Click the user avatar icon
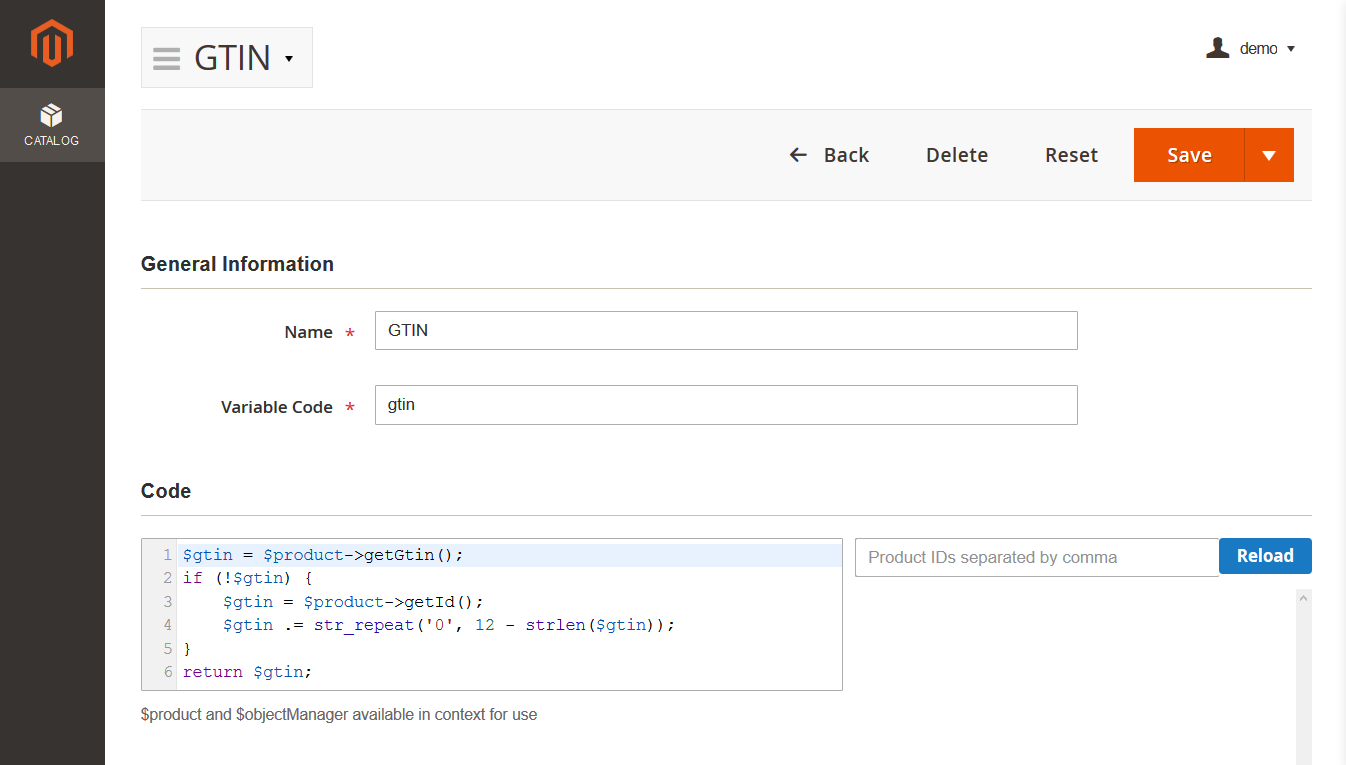This screenshot has height=765, width=1346. tap(1217, 48)
